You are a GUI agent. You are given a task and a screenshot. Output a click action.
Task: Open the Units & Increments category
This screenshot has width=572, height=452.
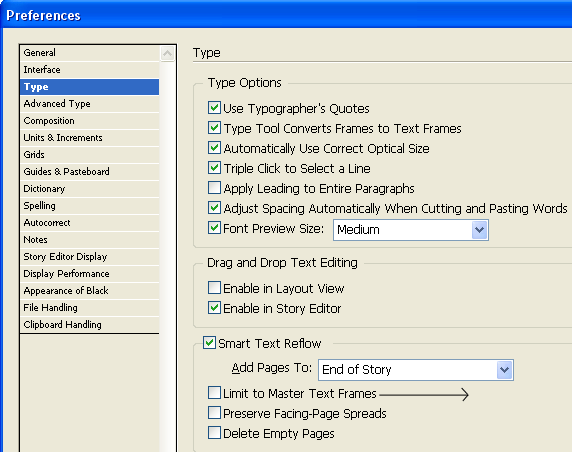point(90,138)
